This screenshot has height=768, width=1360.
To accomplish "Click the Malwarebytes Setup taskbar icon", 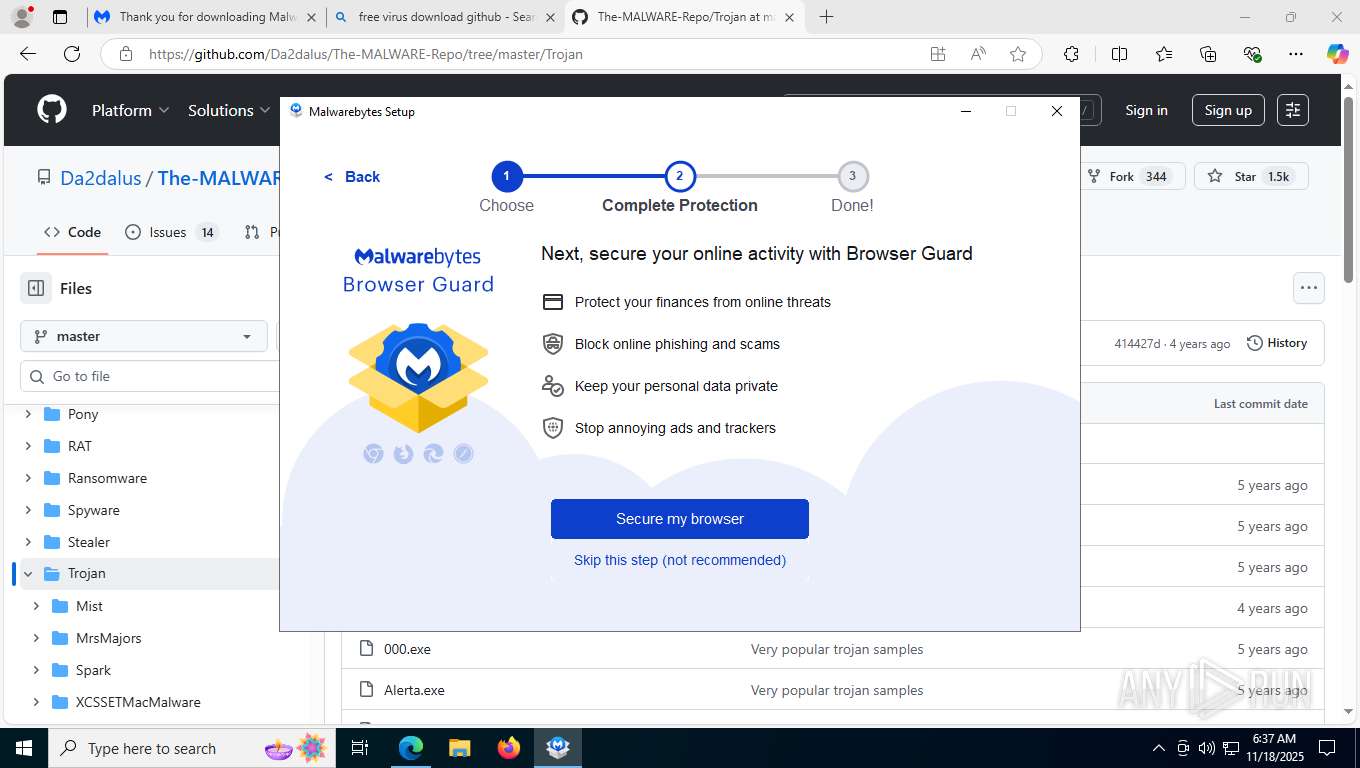I will (x=558, y=748).
